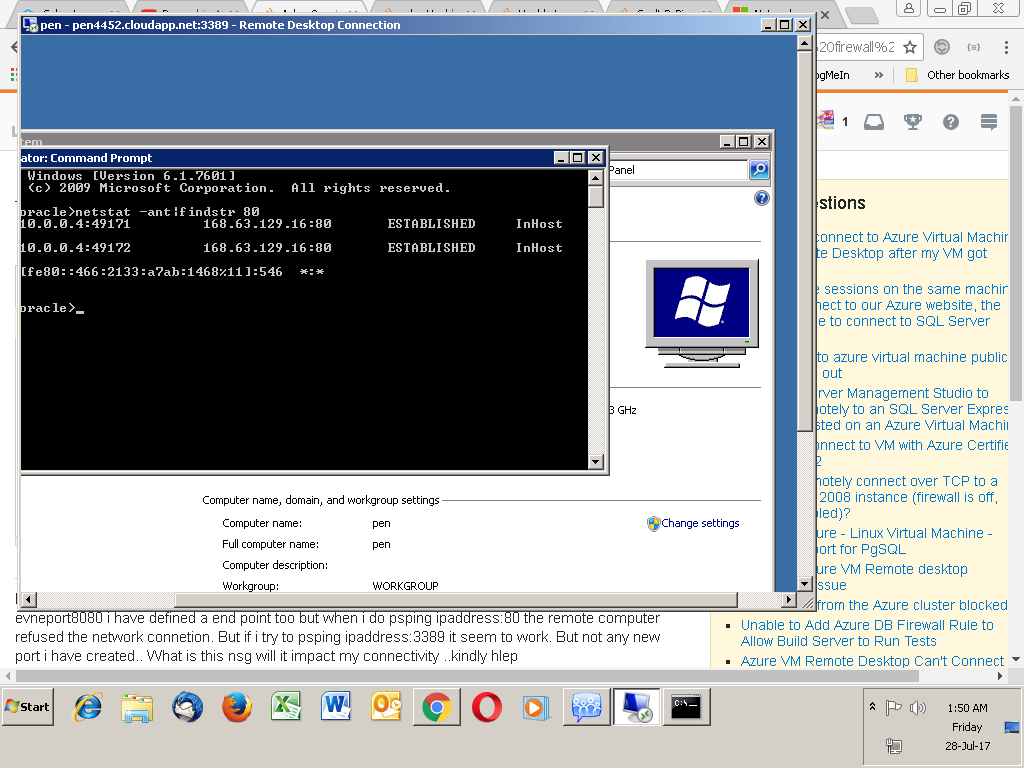Click the Chrome profile person icon
The height and width of the screenshot is (768, 1024).
pyautogui.click(x=910, y=9)
